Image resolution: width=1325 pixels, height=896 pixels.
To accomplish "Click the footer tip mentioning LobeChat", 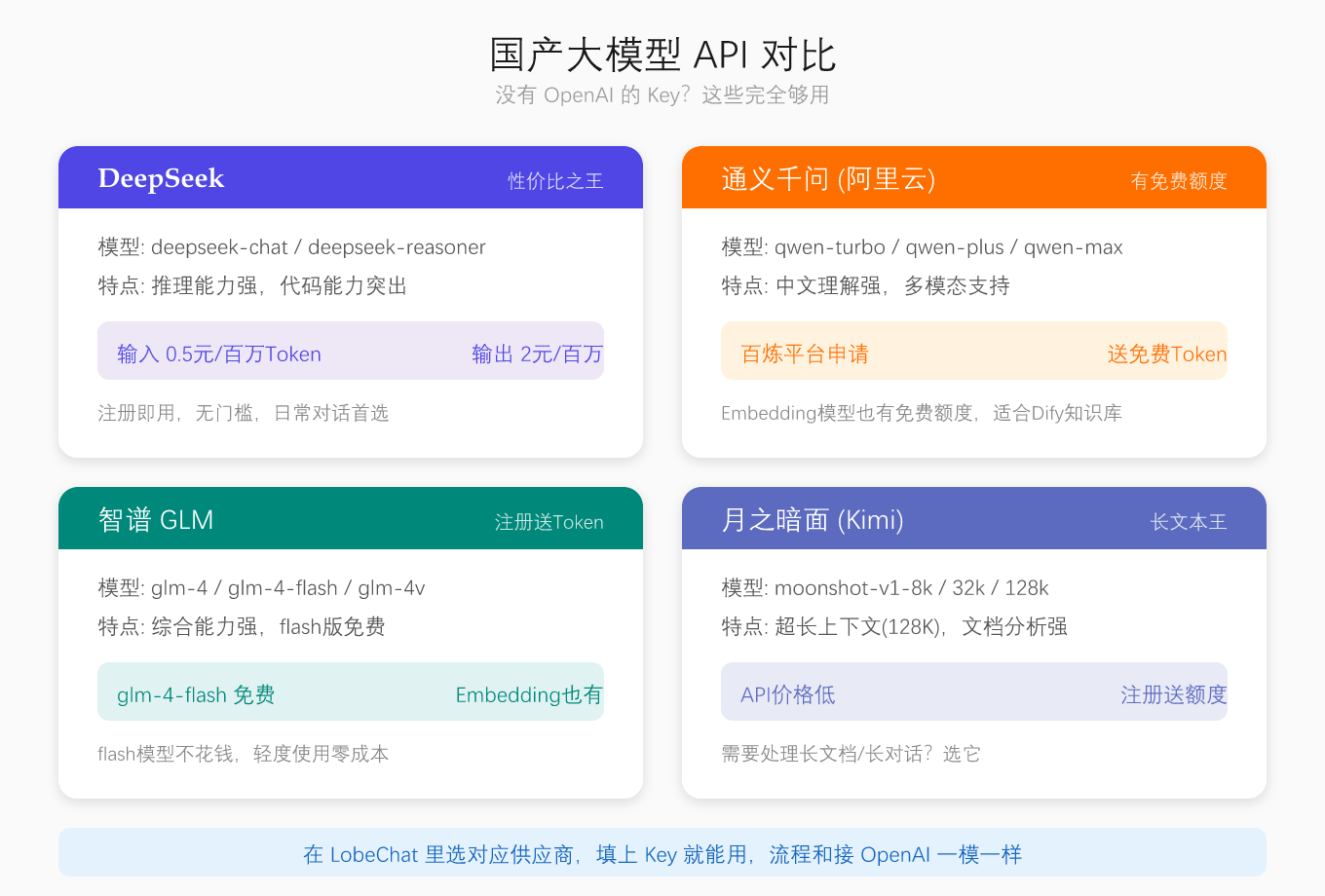I will click(662, 854).
